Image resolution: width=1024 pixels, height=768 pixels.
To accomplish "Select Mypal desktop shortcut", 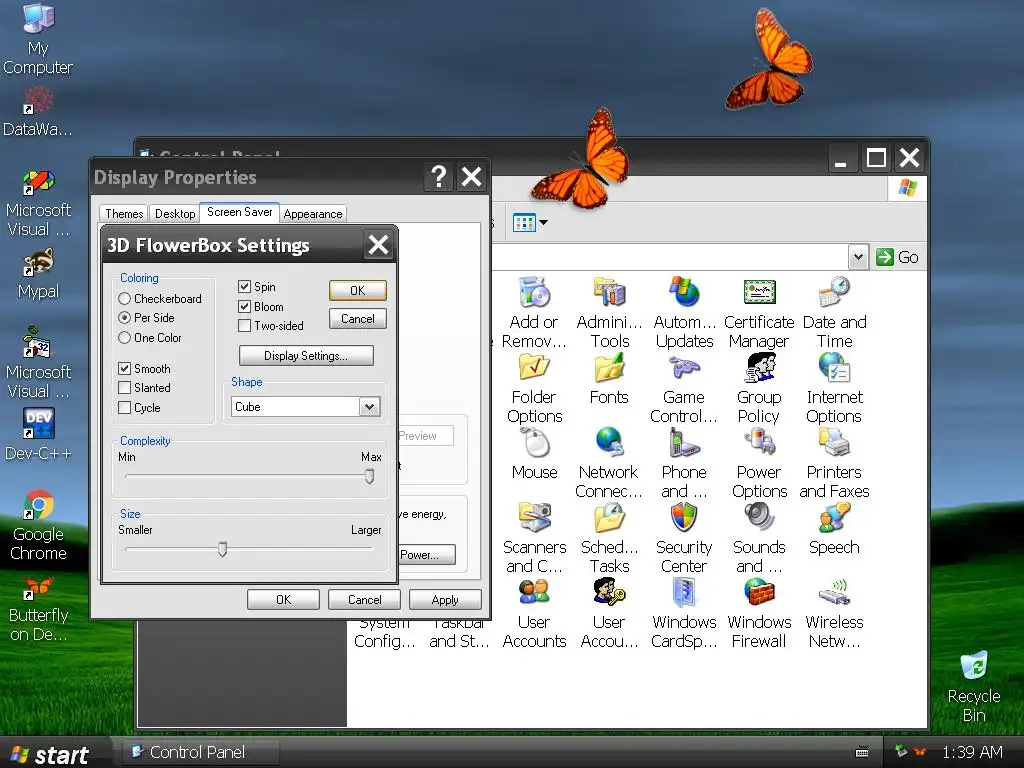I will 38,274.
